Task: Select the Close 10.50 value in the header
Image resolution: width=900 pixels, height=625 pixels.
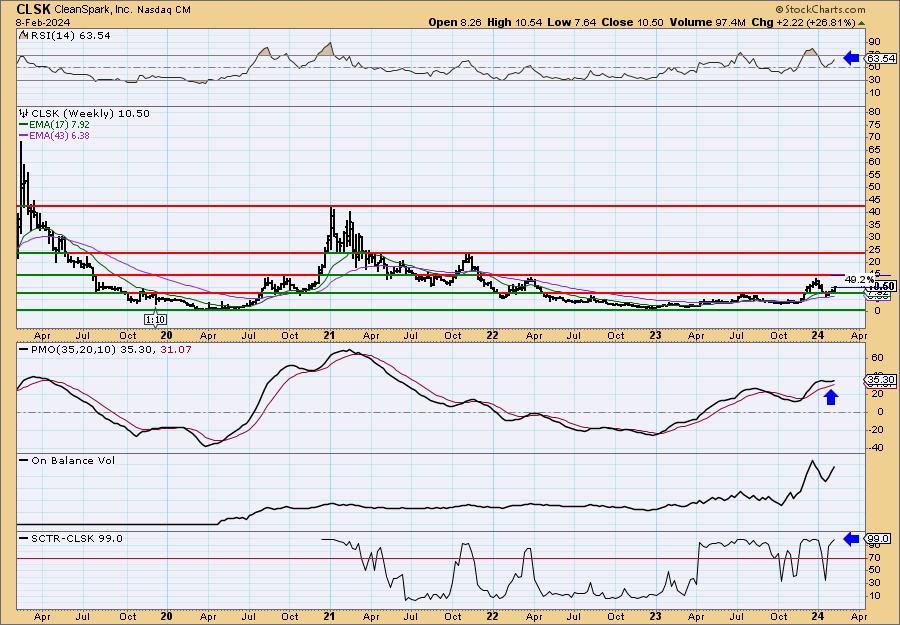Action: 633,22
